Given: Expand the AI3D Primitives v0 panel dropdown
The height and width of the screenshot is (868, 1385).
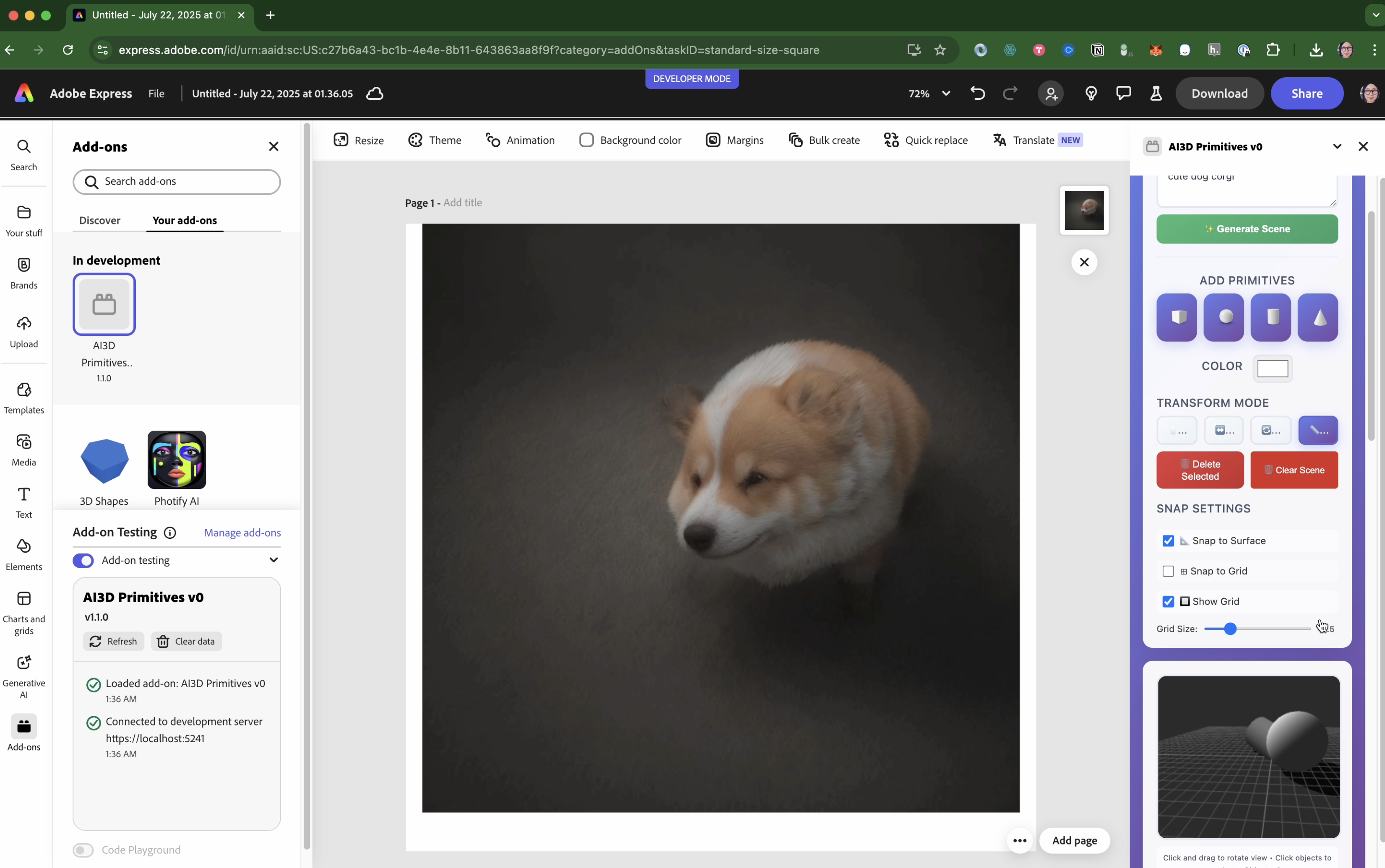Looking at the screenshot, I should 1337,146.
